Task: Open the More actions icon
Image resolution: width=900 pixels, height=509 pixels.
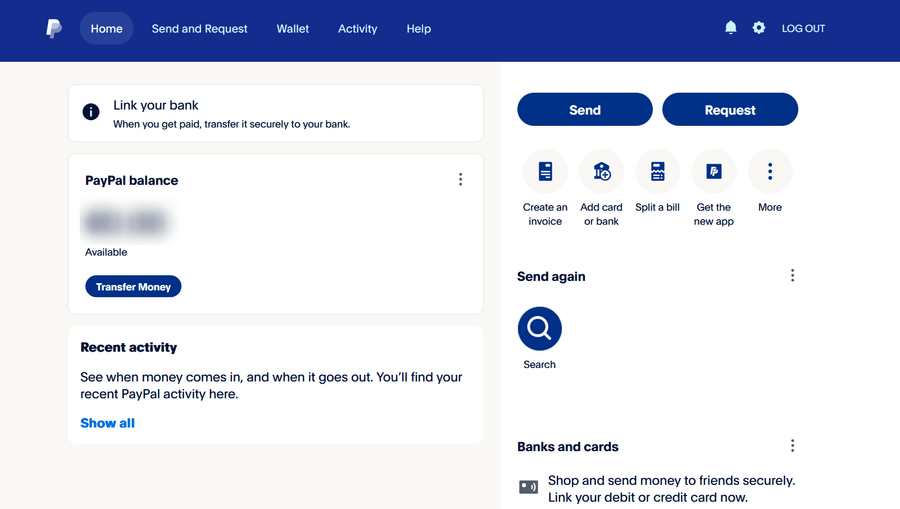Action: (x=770, y=171)
